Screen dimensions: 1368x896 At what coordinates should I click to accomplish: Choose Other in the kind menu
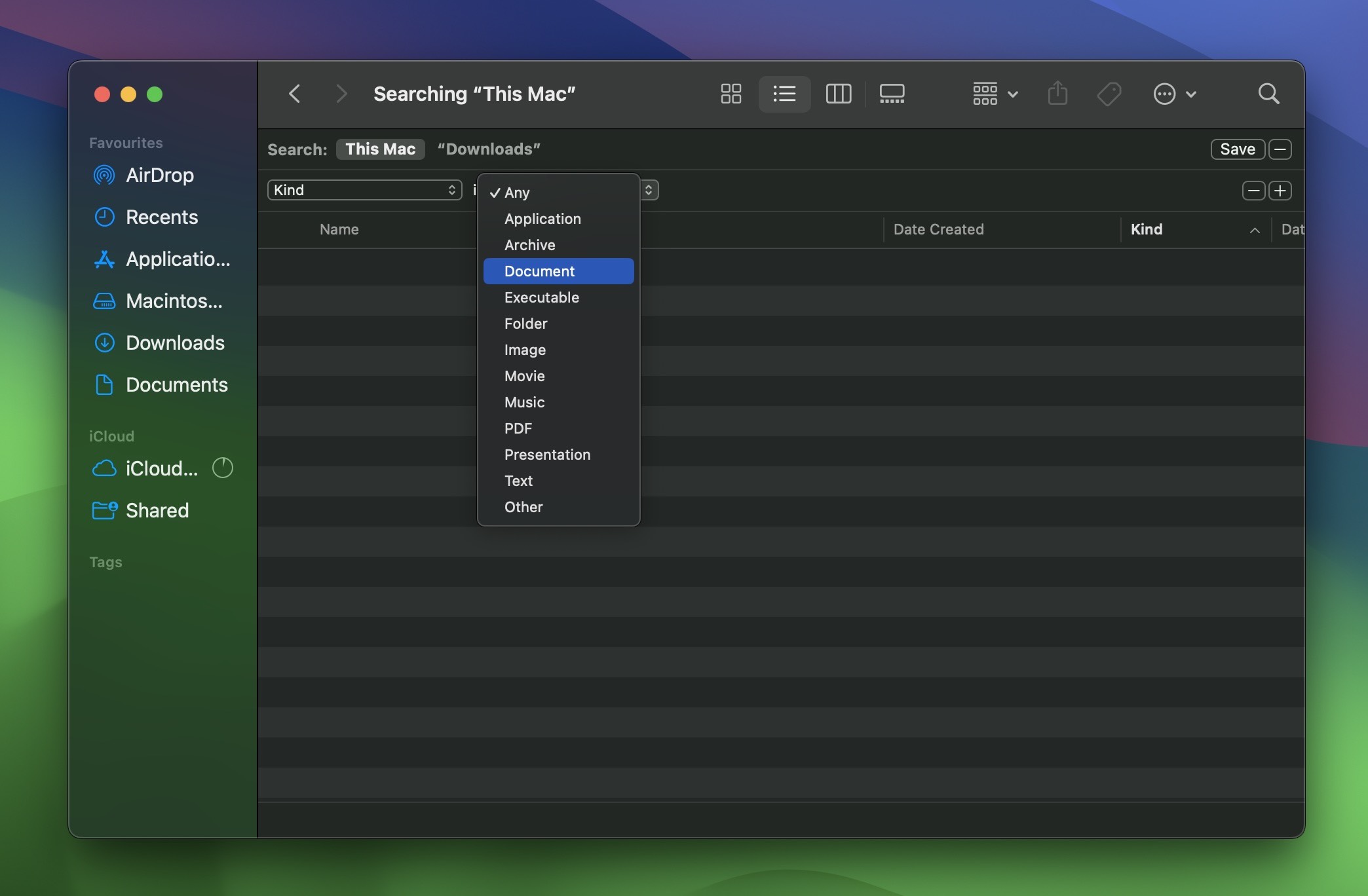coord(558,507)
